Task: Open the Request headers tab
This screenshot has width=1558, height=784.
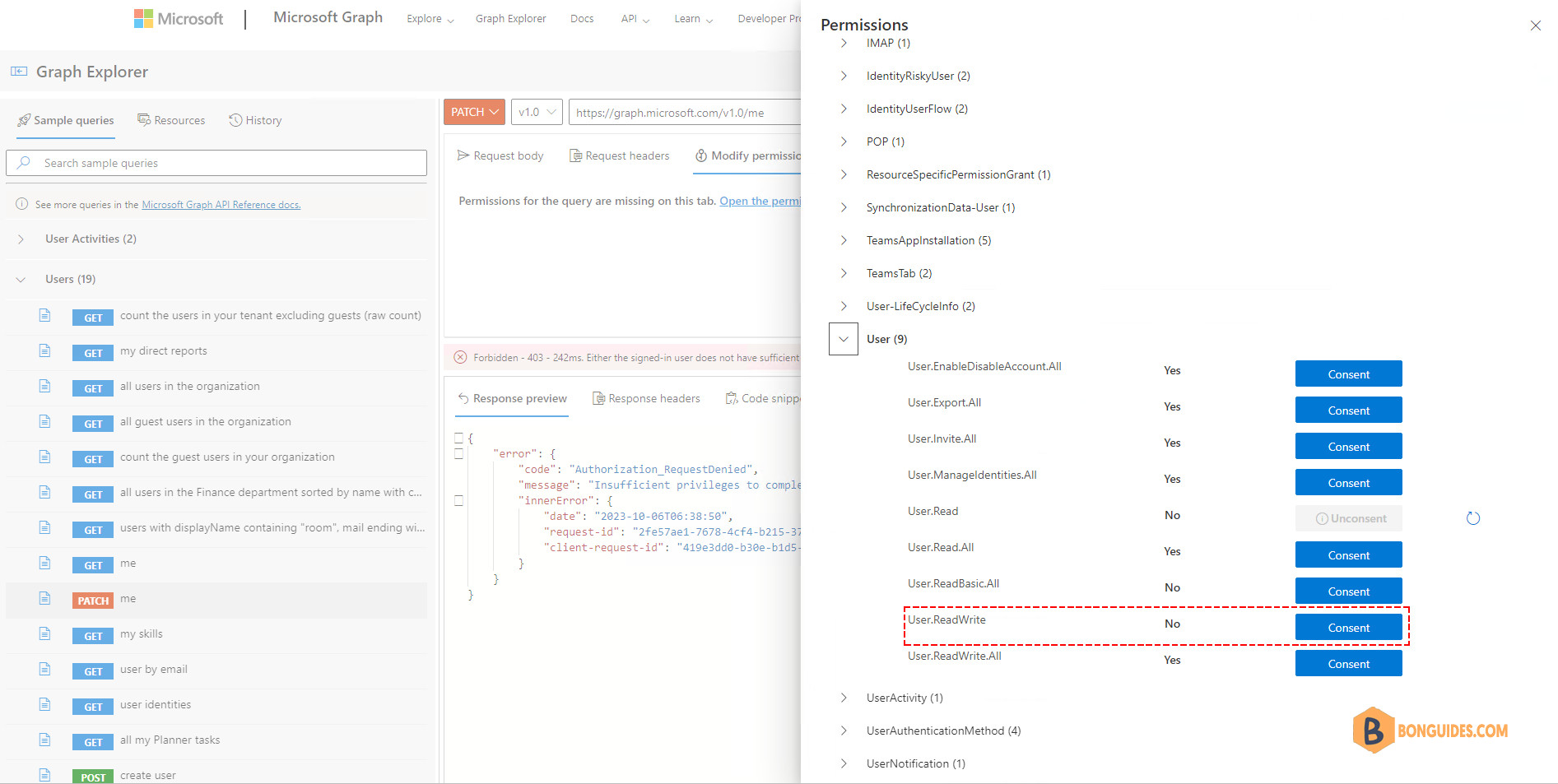Action: click(x=619, y=155)
